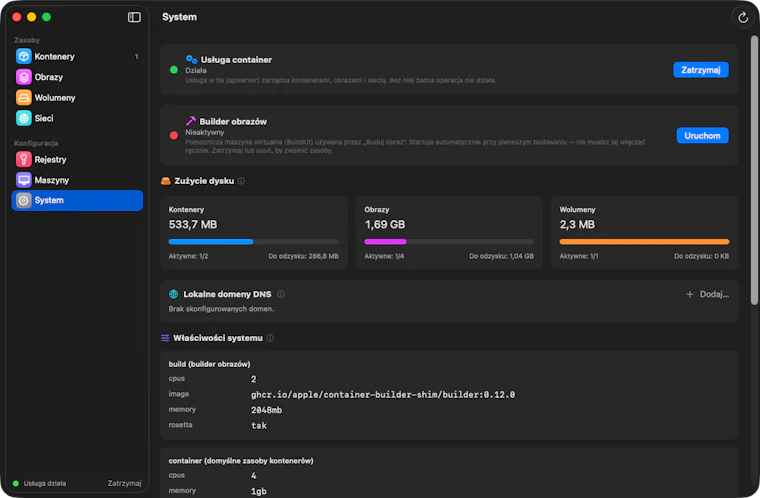
Task: Click the Obrazy layers icon in sidebar
Action: (x=24, y=77)
